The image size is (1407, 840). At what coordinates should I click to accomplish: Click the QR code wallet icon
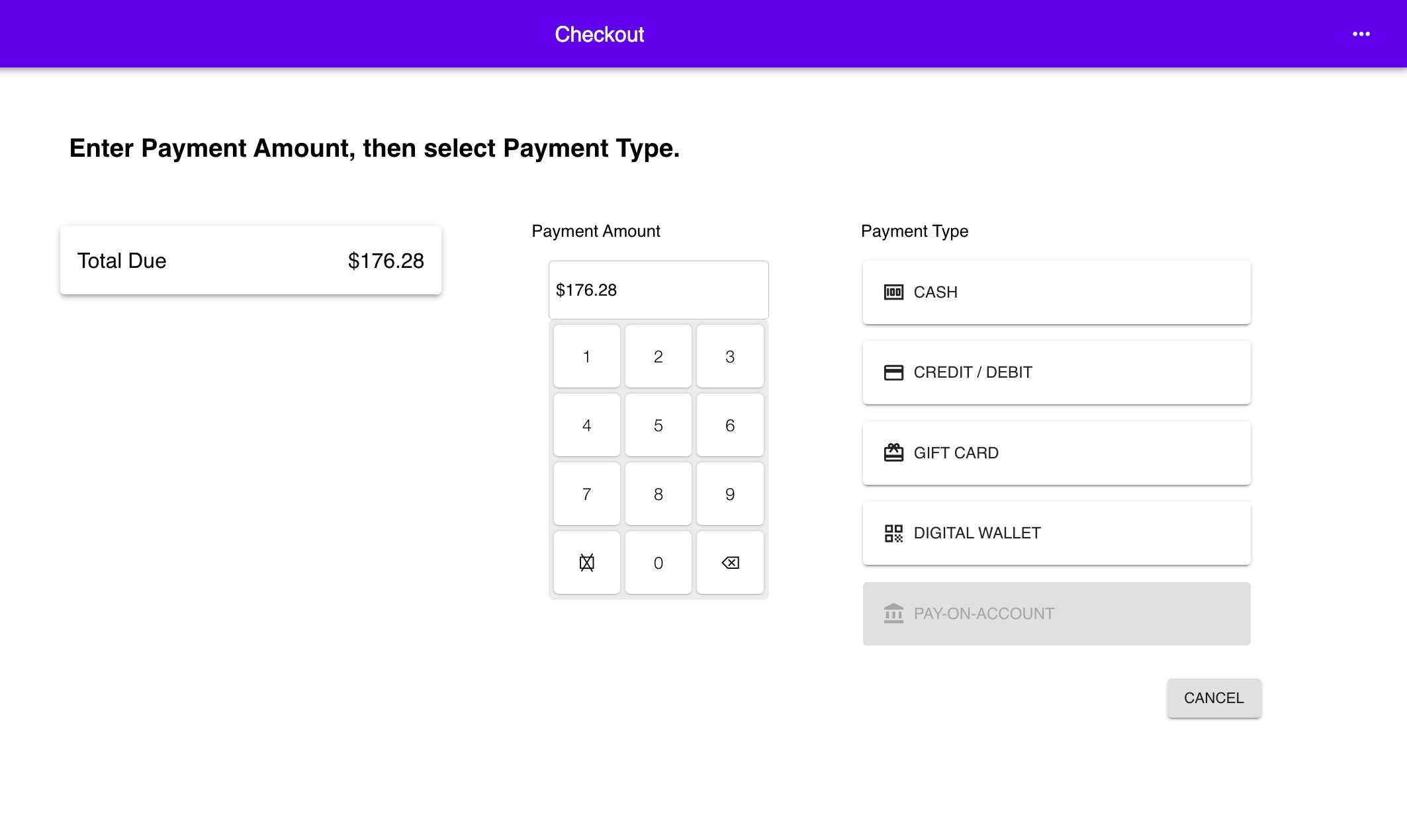pos(893,533)
